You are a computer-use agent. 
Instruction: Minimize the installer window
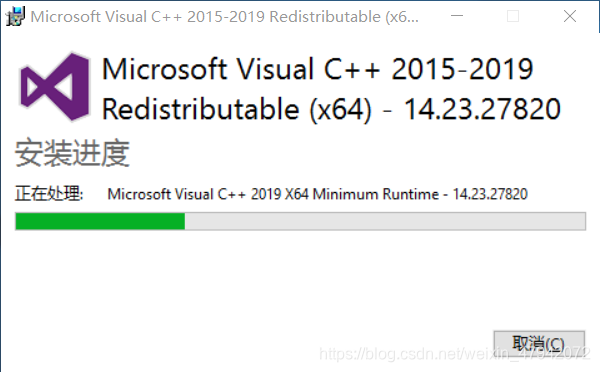(457, 16)
